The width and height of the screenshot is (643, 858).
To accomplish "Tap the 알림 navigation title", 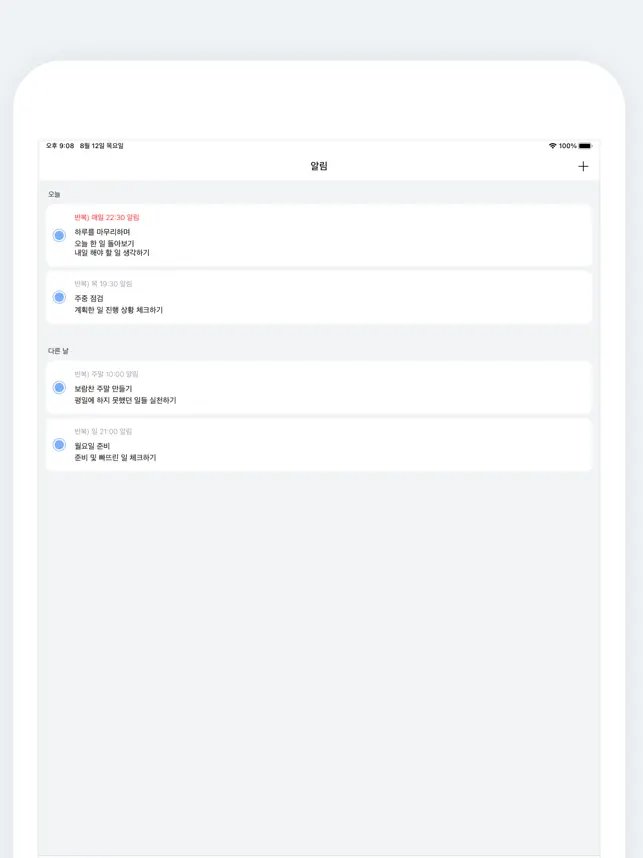I will 319,166.
